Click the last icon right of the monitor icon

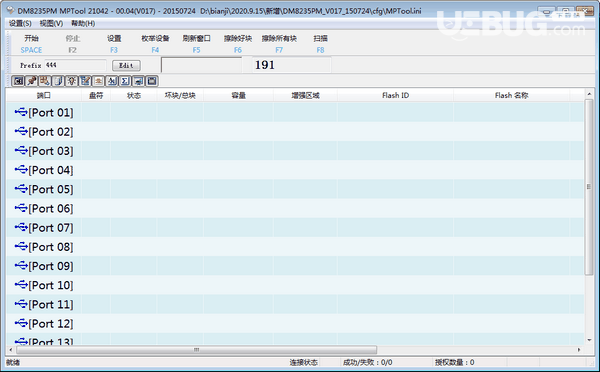(152, 81)
